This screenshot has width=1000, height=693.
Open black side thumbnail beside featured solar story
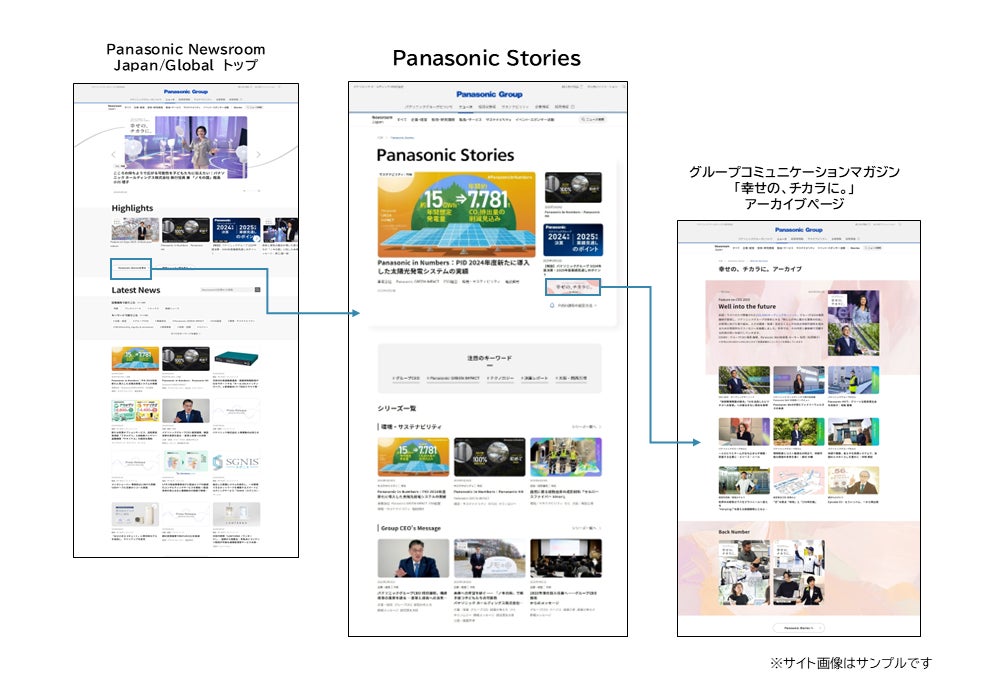coord(573,188)
